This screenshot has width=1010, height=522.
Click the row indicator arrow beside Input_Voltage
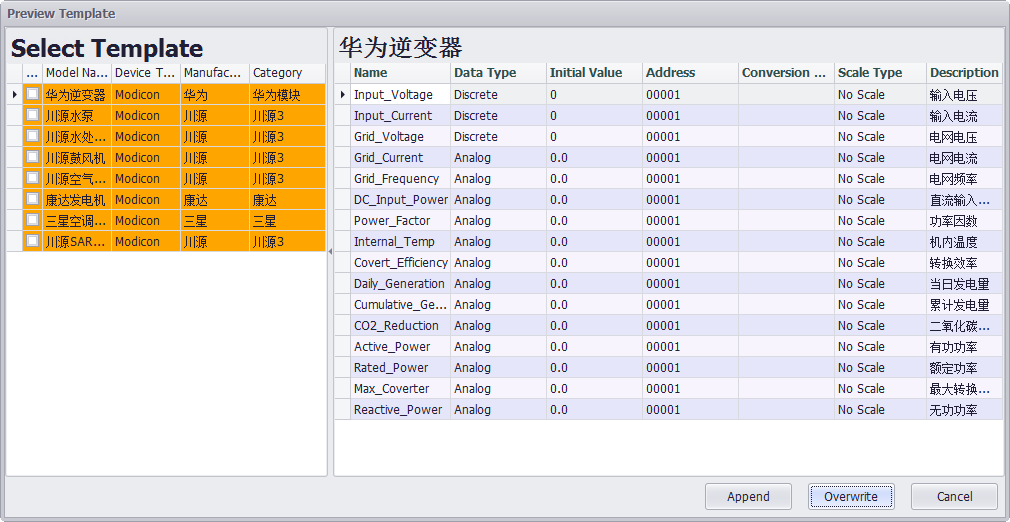point(342,95)
